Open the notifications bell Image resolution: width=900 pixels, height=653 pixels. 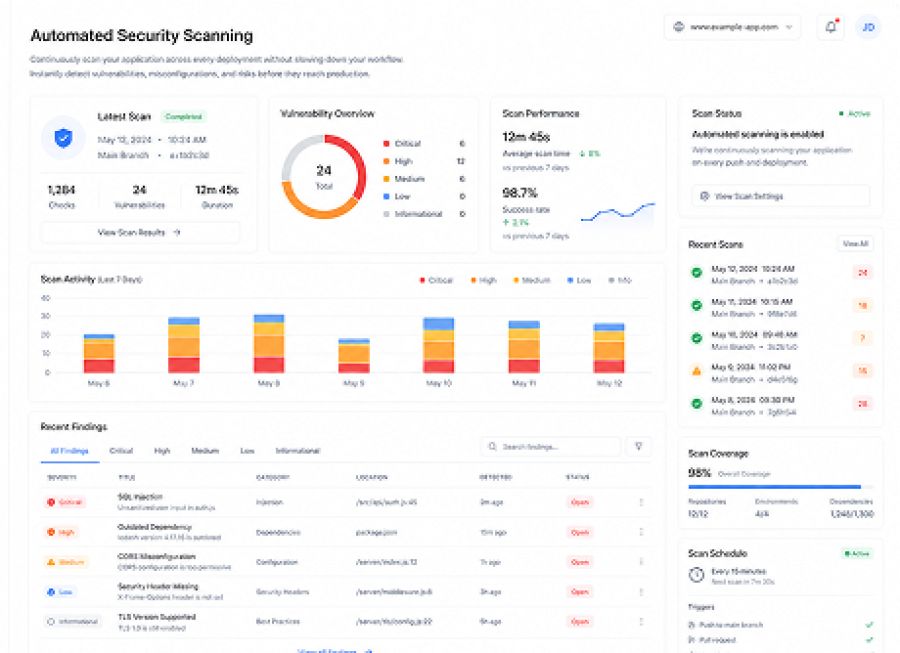pyautogui.click(x=831, y=27)
